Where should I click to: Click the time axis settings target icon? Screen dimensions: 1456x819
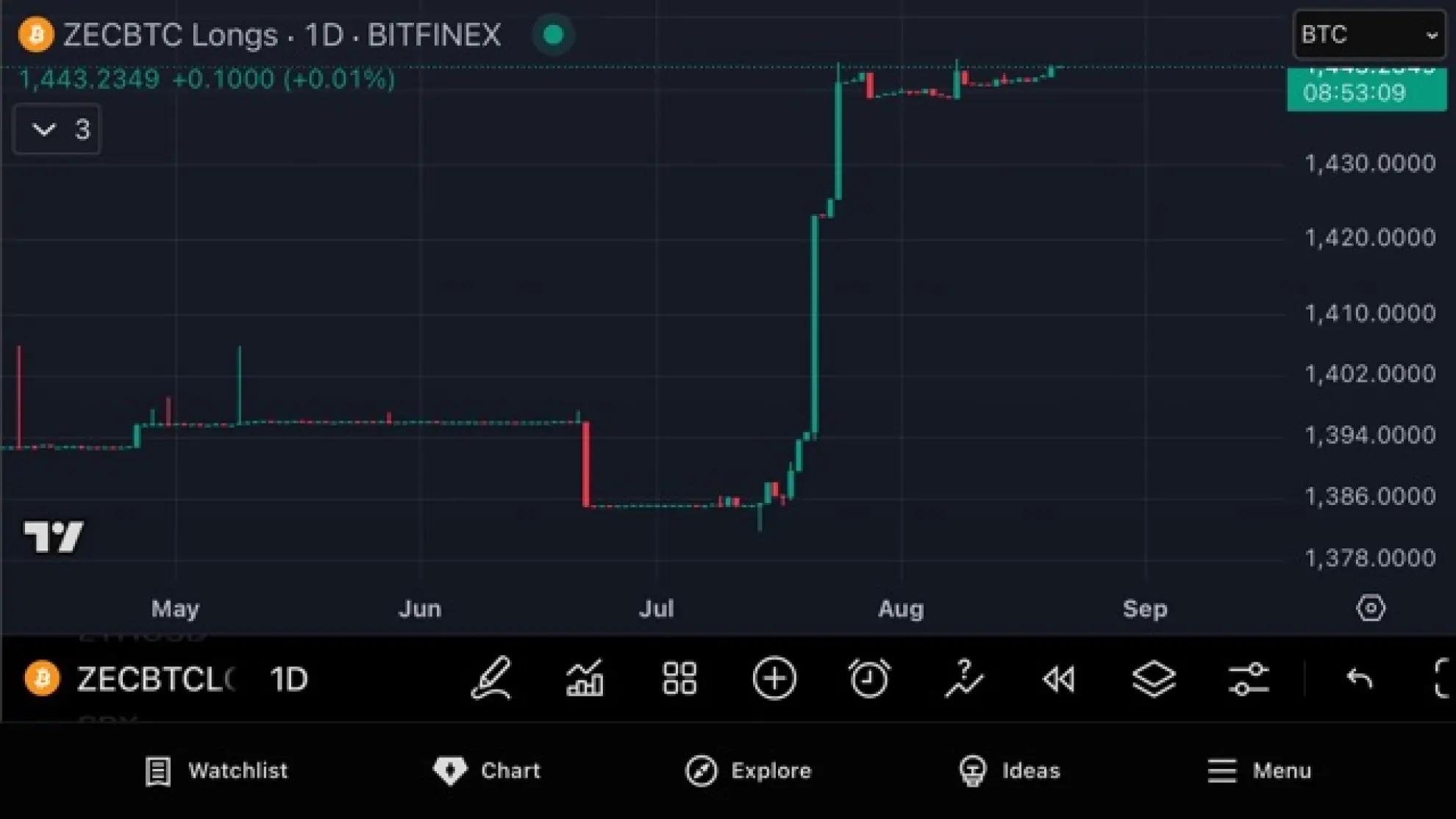(x=1371, y=609)
